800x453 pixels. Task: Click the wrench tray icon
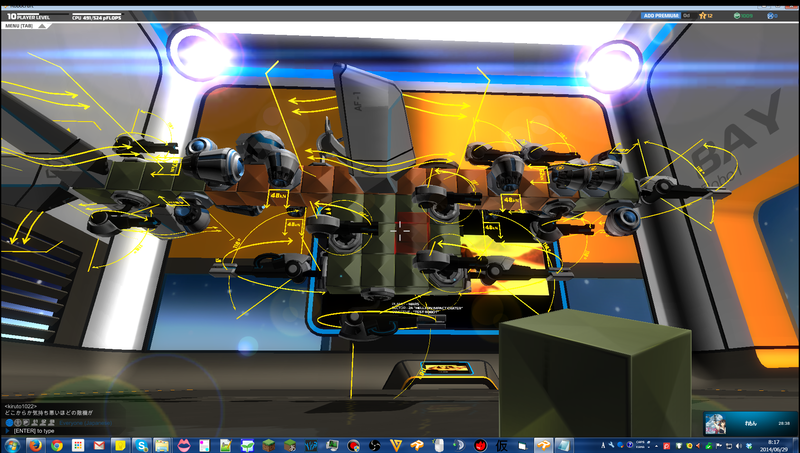click(611, 445)
